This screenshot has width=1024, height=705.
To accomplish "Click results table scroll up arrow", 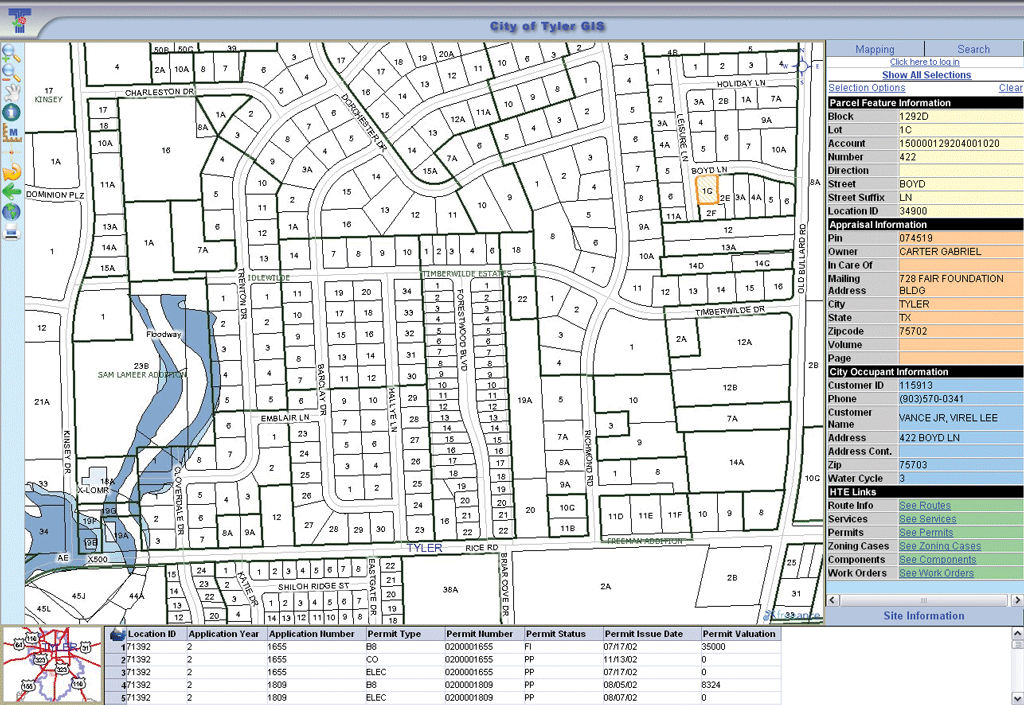I will [1017, 633].
